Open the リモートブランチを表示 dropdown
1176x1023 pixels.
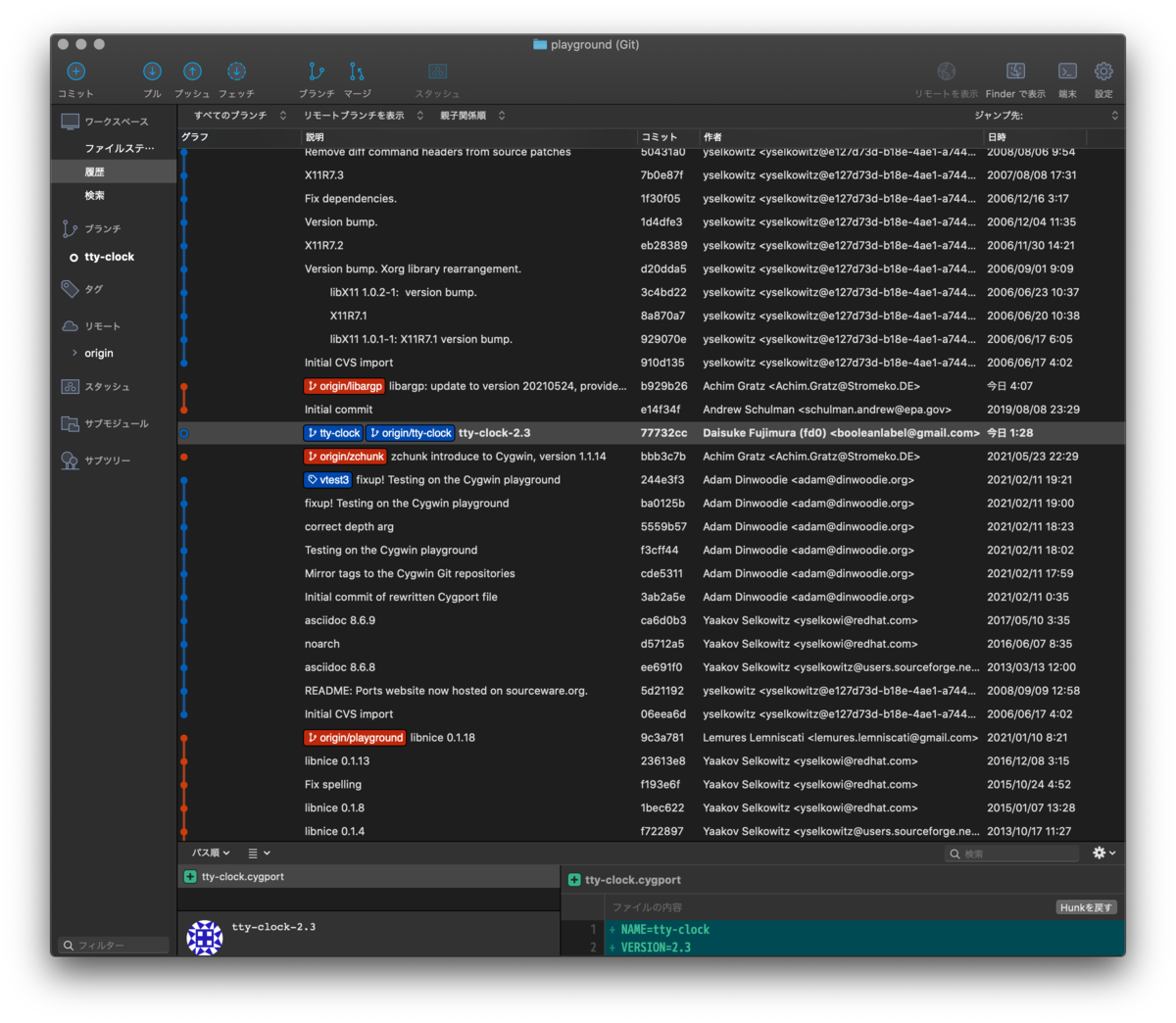(x=363, y=116)
